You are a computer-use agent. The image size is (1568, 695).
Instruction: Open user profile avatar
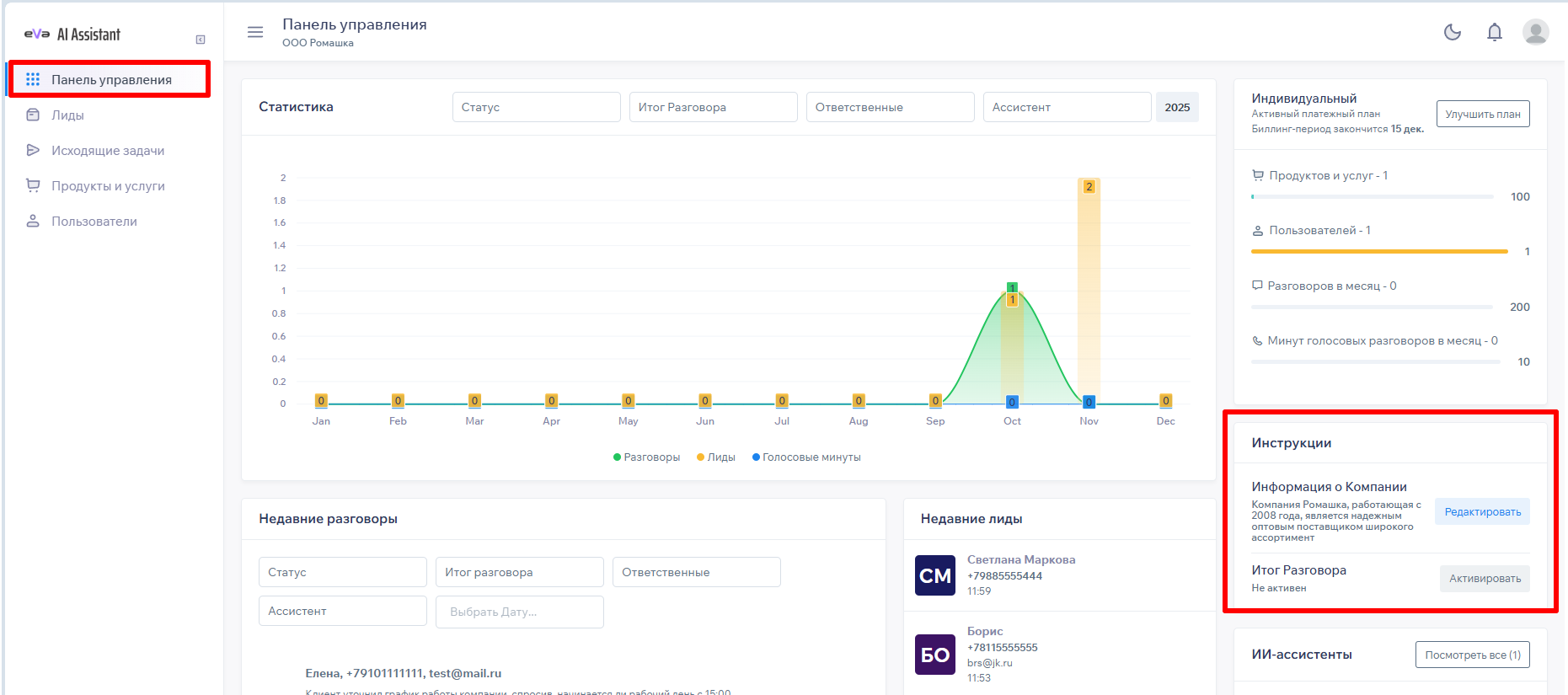coord(1535,32)
